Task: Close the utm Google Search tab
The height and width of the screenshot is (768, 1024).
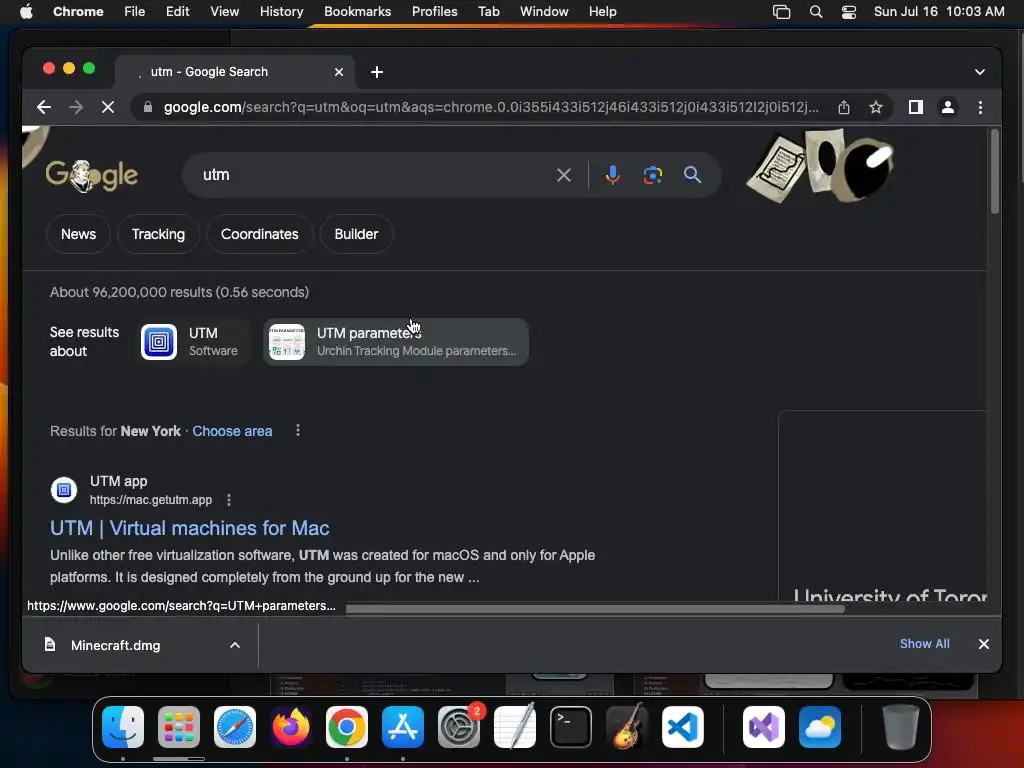Action: tap(339, 72)
